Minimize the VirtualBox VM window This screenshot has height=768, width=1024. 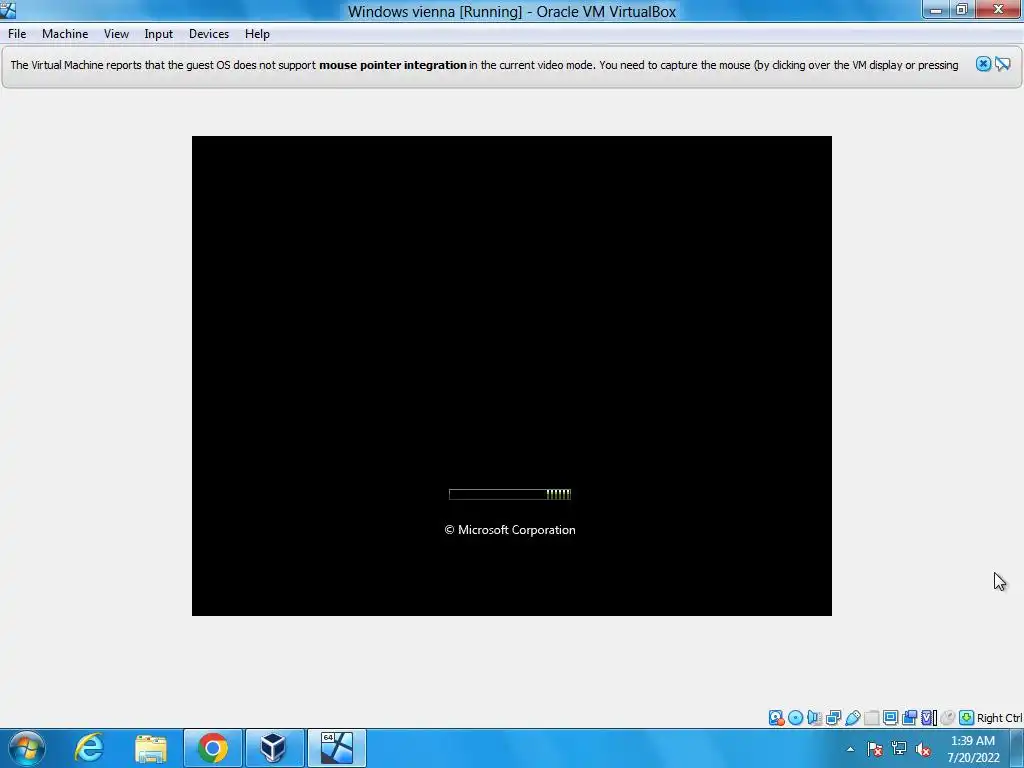coord(936,10)
